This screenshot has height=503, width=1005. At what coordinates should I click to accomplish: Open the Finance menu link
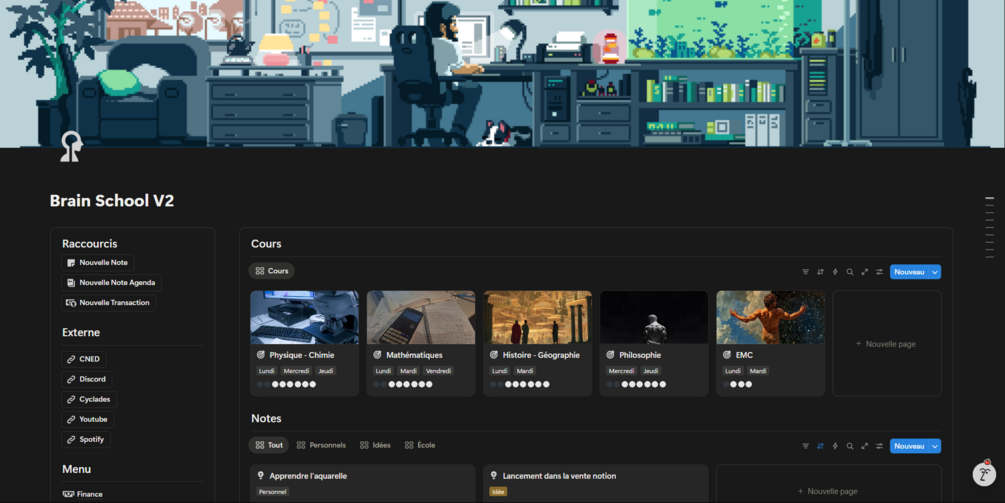(x=83, y=494)
